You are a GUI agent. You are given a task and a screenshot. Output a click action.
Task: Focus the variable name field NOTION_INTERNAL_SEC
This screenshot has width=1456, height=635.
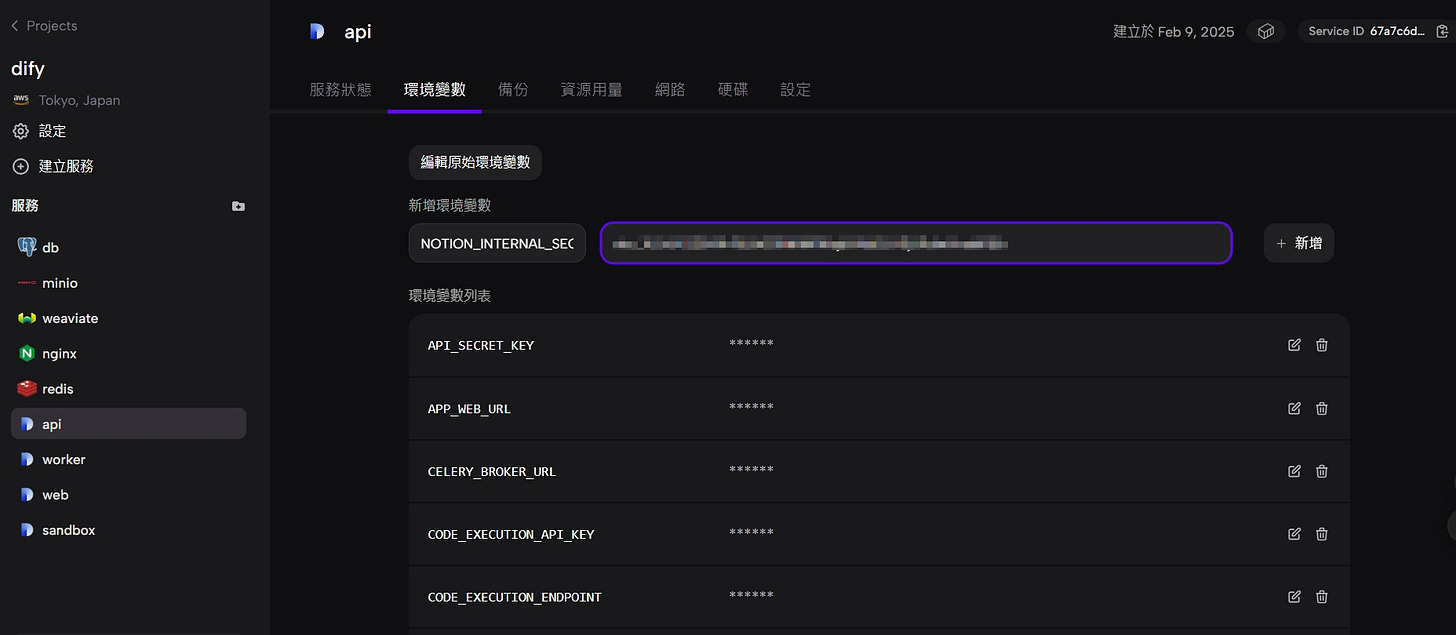(497, 243)
